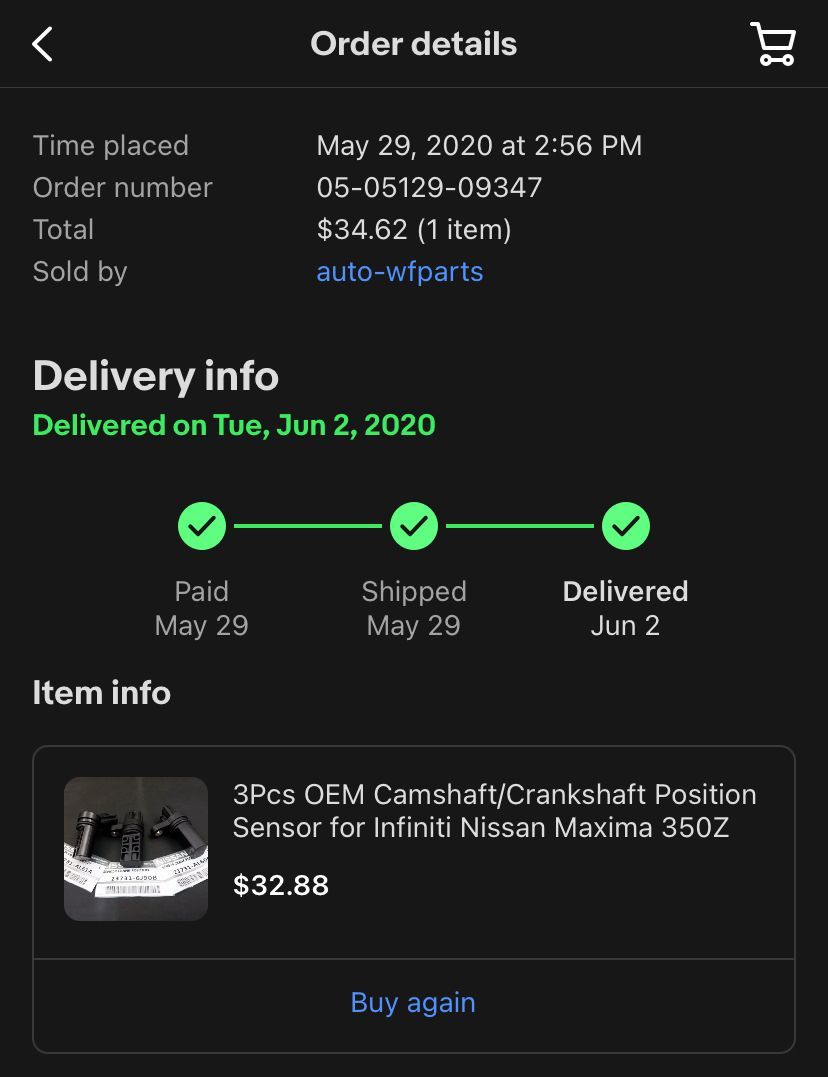The height and width of the screenshot is (1077, 828).
Task: Click the item price $32.88
Action: point(281,885)
